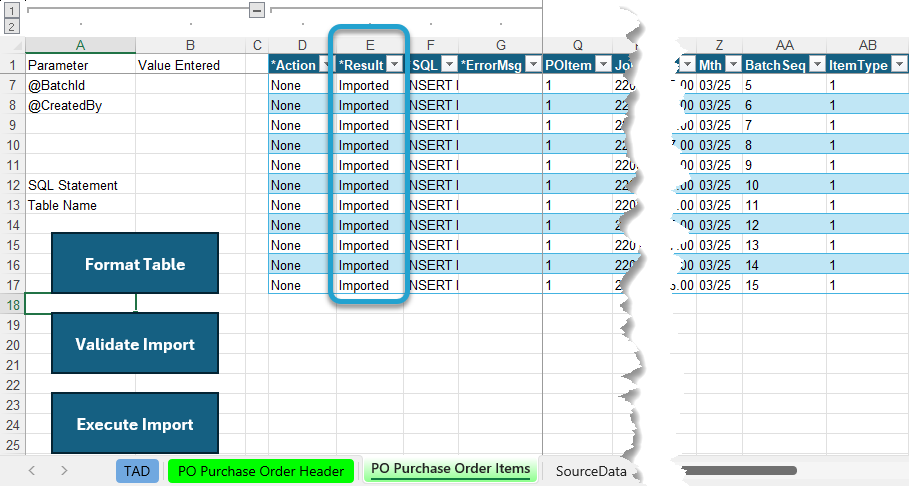The width and height of the screenshot is (909, 486).
Task: Open the *Action column filter dropdown
Action: coord(327,65)
